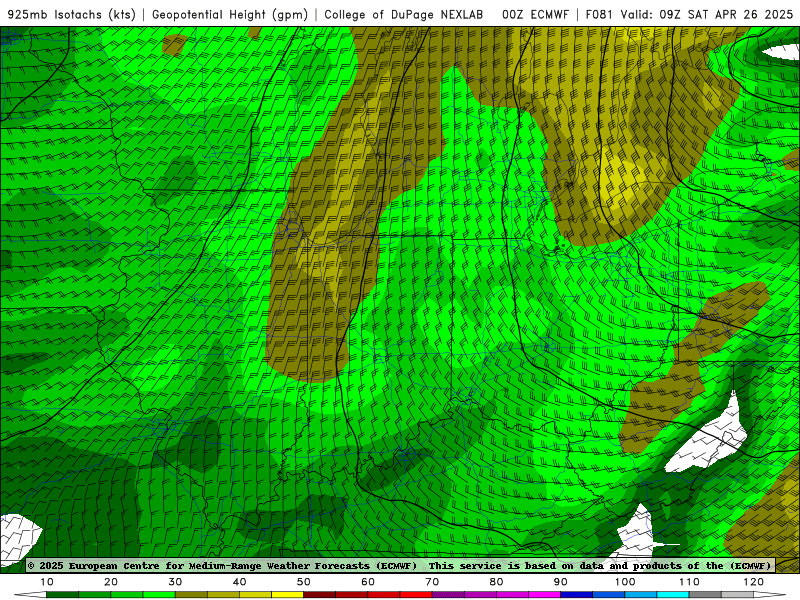Click the '60' color bar label
The width and height of the screenshot is (800, 600).
coord(368,582)
